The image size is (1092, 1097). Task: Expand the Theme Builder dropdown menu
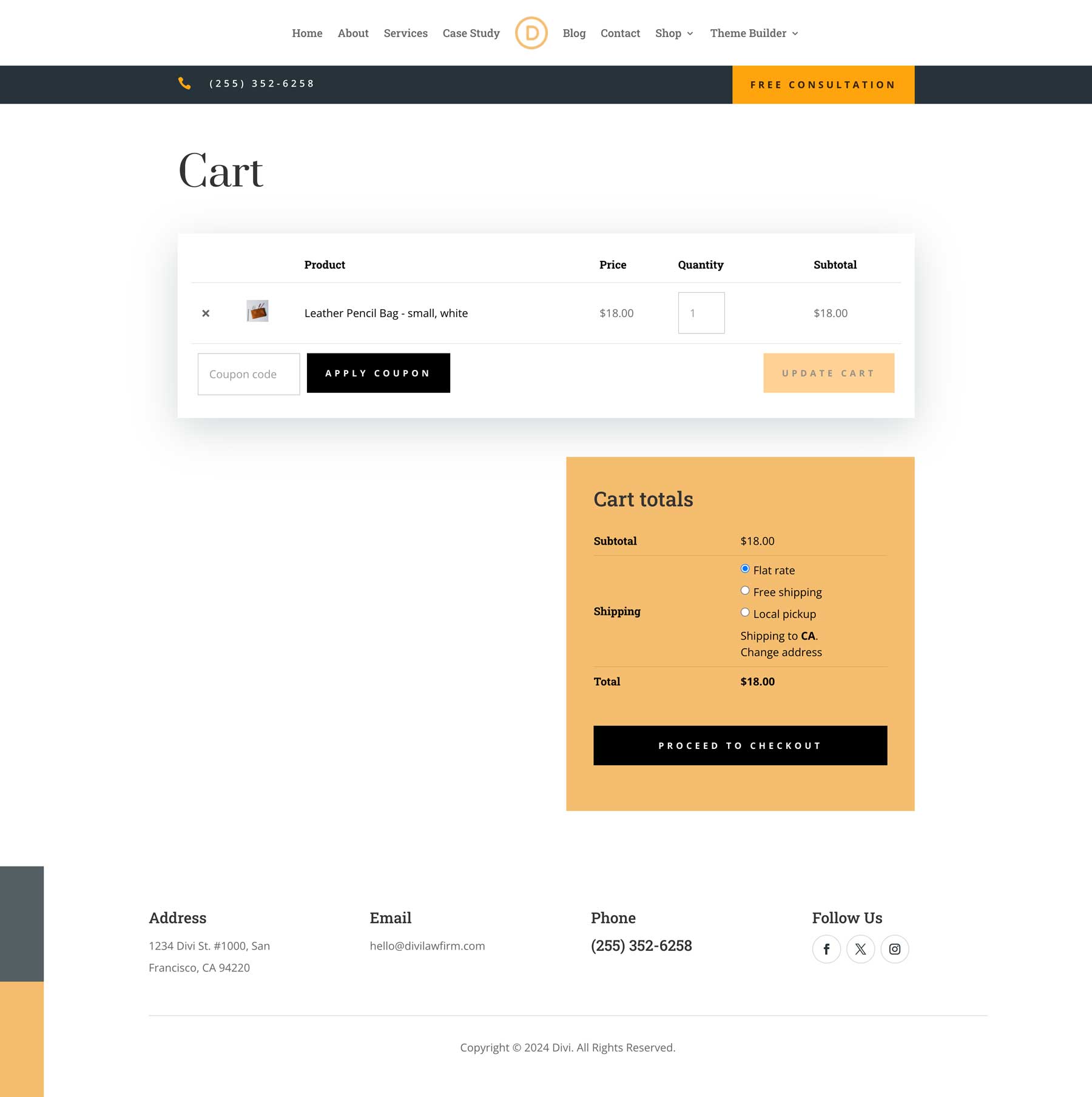point(753,33)
